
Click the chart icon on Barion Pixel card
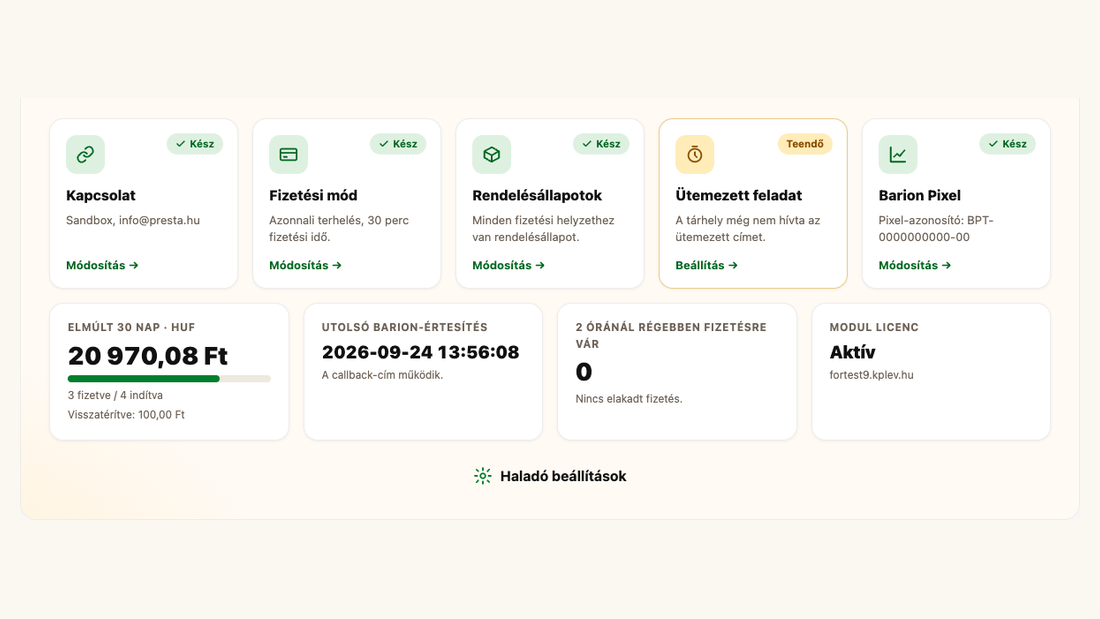[898, 154]
